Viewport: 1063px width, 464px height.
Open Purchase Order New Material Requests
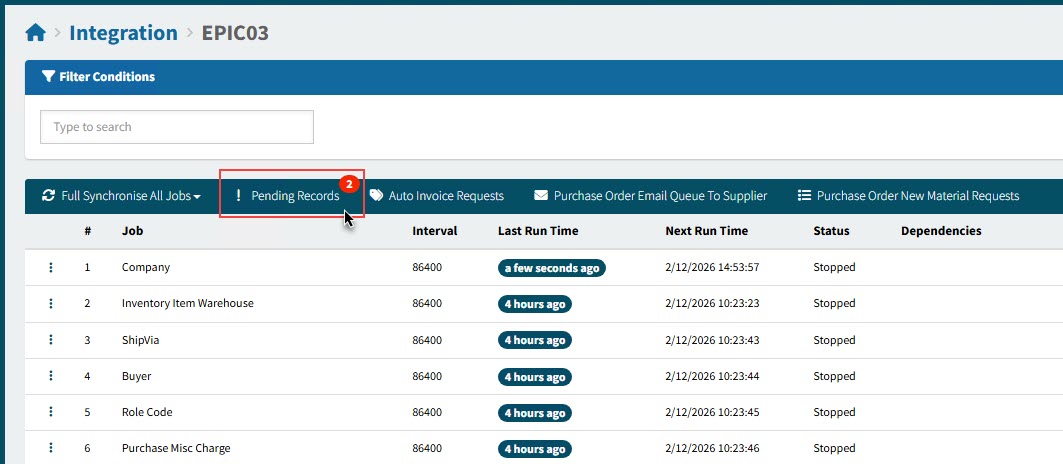(908, 196)
